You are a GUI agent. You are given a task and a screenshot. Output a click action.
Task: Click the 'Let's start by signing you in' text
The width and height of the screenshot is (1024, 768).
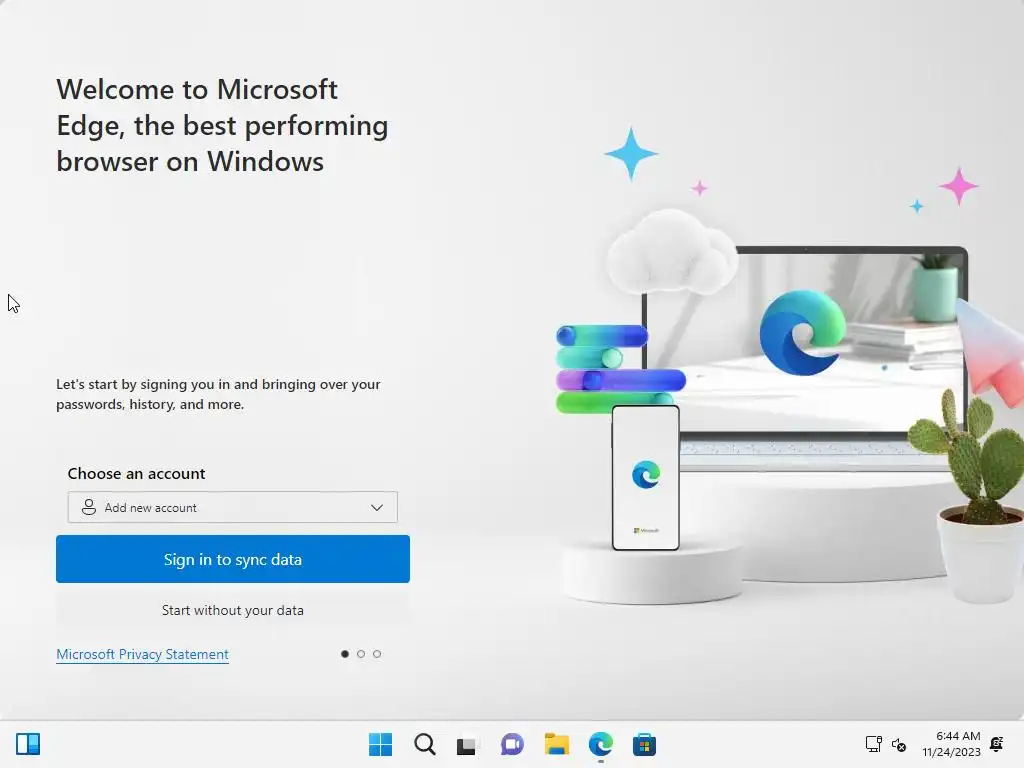point(218,394)
